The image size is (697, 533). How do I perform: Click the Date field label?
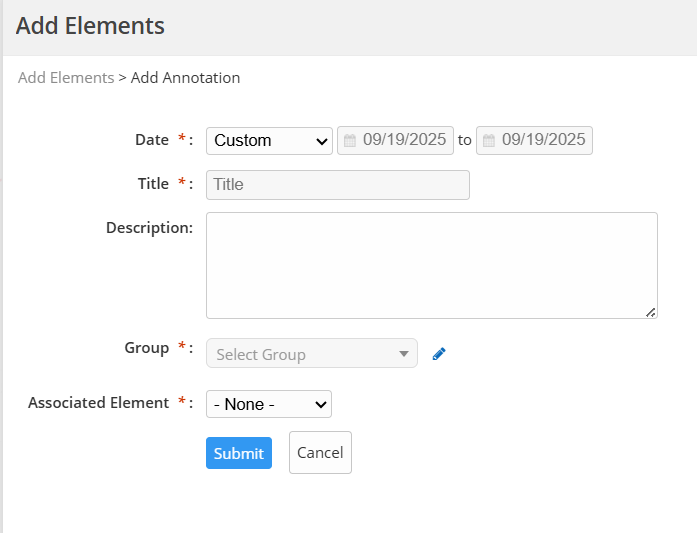[152, 140]
